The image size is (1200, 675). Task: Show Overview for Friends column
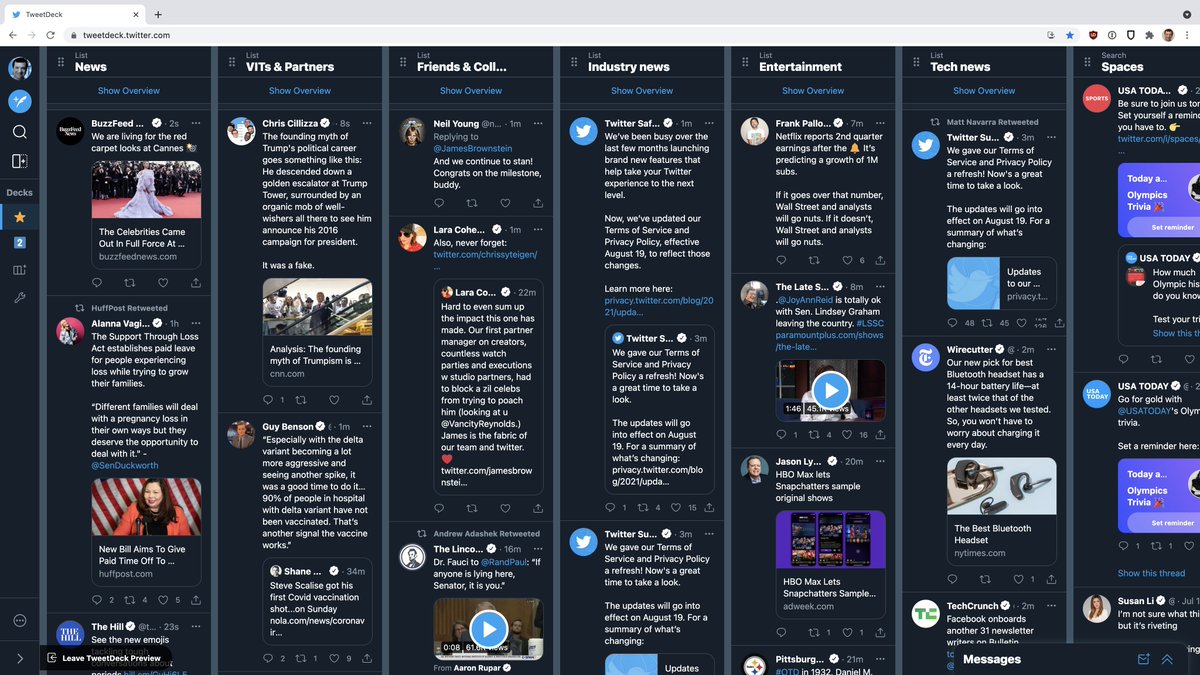tap(471, 91)
